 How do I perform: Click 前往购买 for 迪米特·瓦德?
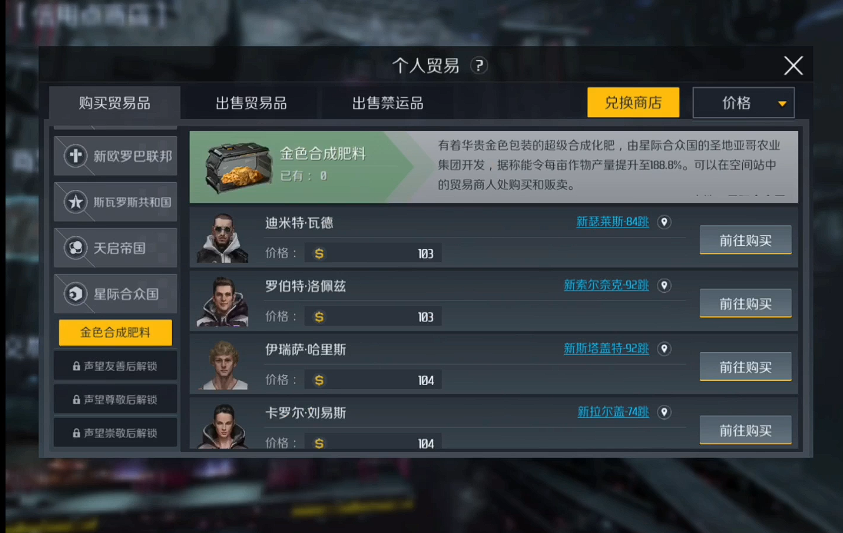[x=745, y=240]
